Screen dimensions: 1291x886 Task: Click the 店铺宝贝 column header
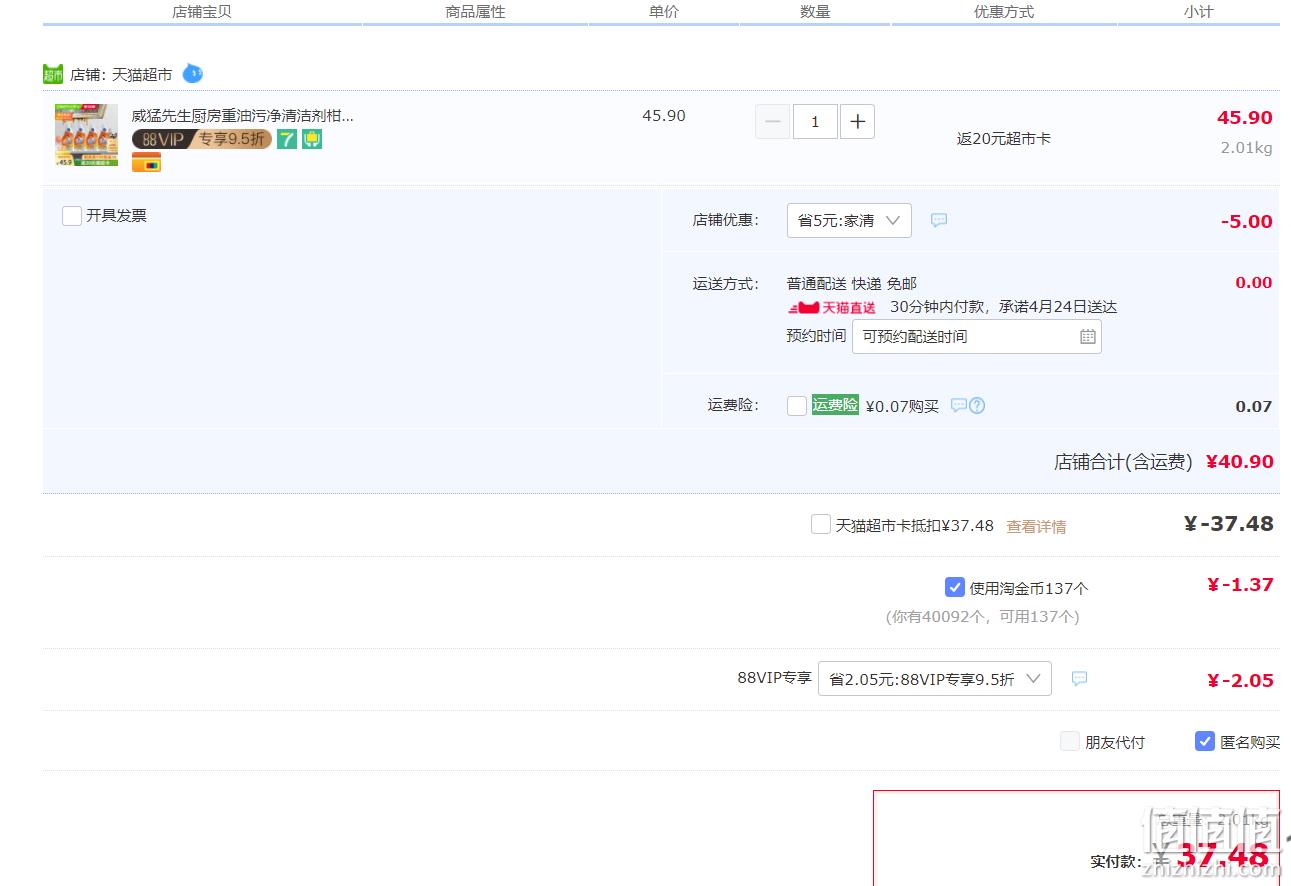point(202,12)
